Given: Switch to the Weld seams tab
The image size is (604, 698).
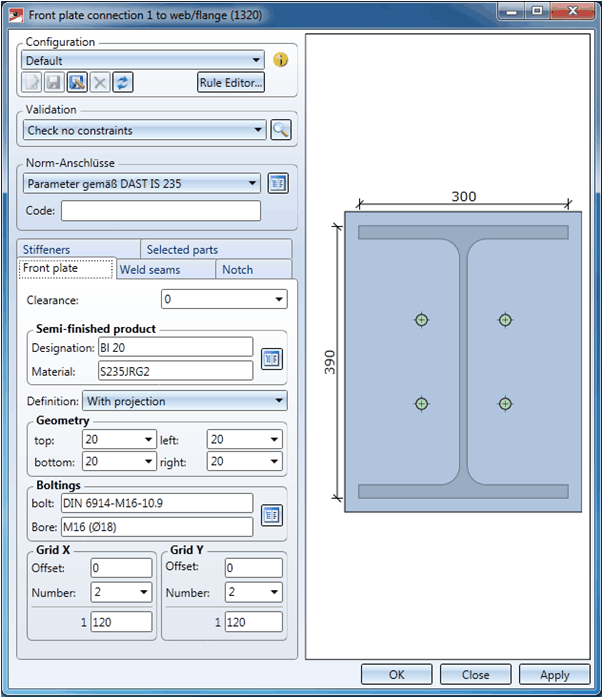Looking at the screenshot, I should point(166,270).
